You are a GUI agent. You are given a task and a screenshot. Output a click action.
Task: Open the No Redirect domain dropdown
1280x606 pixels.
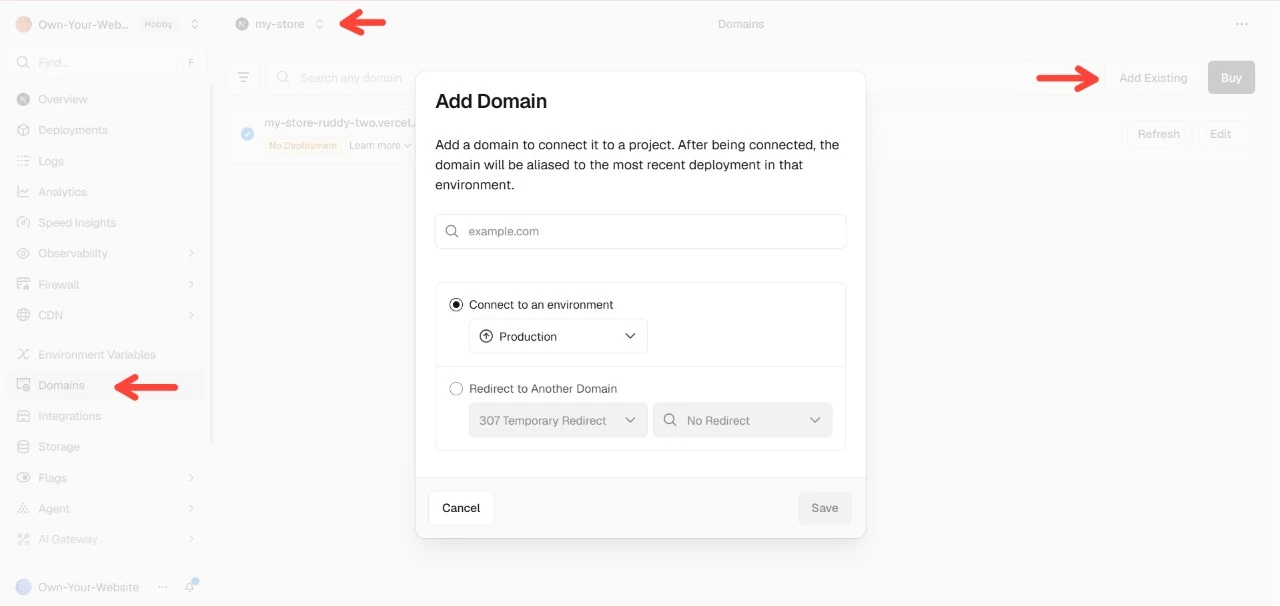[742, 420]
